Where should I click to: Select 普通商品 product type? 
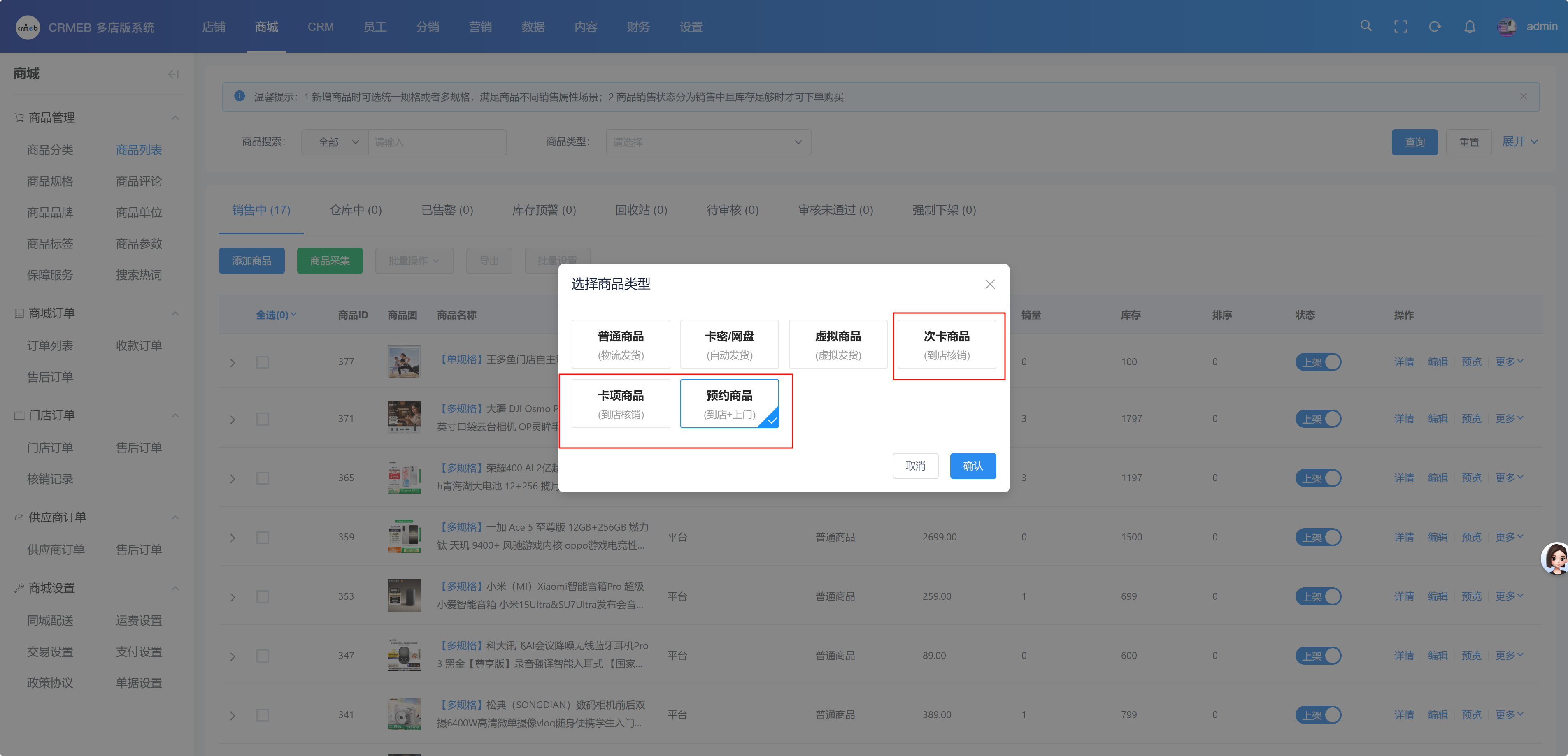[621, 344]
